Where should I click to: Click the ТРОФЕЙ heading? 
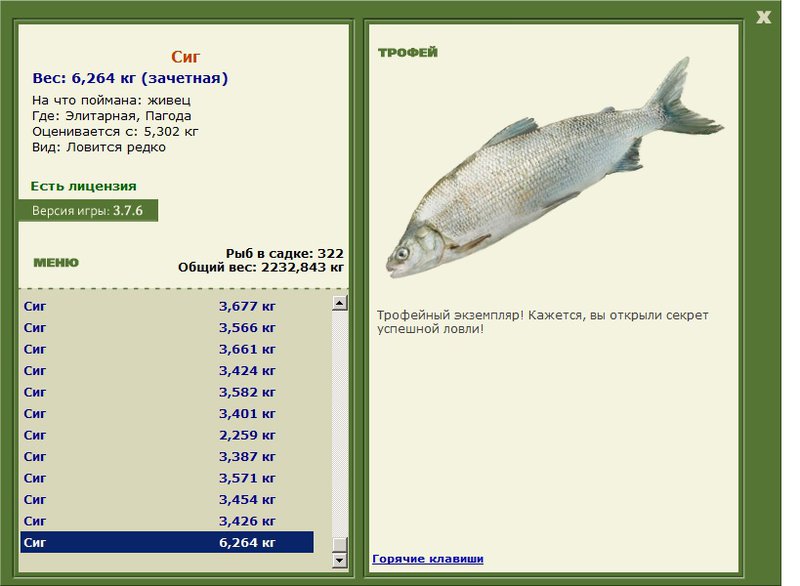408,53
